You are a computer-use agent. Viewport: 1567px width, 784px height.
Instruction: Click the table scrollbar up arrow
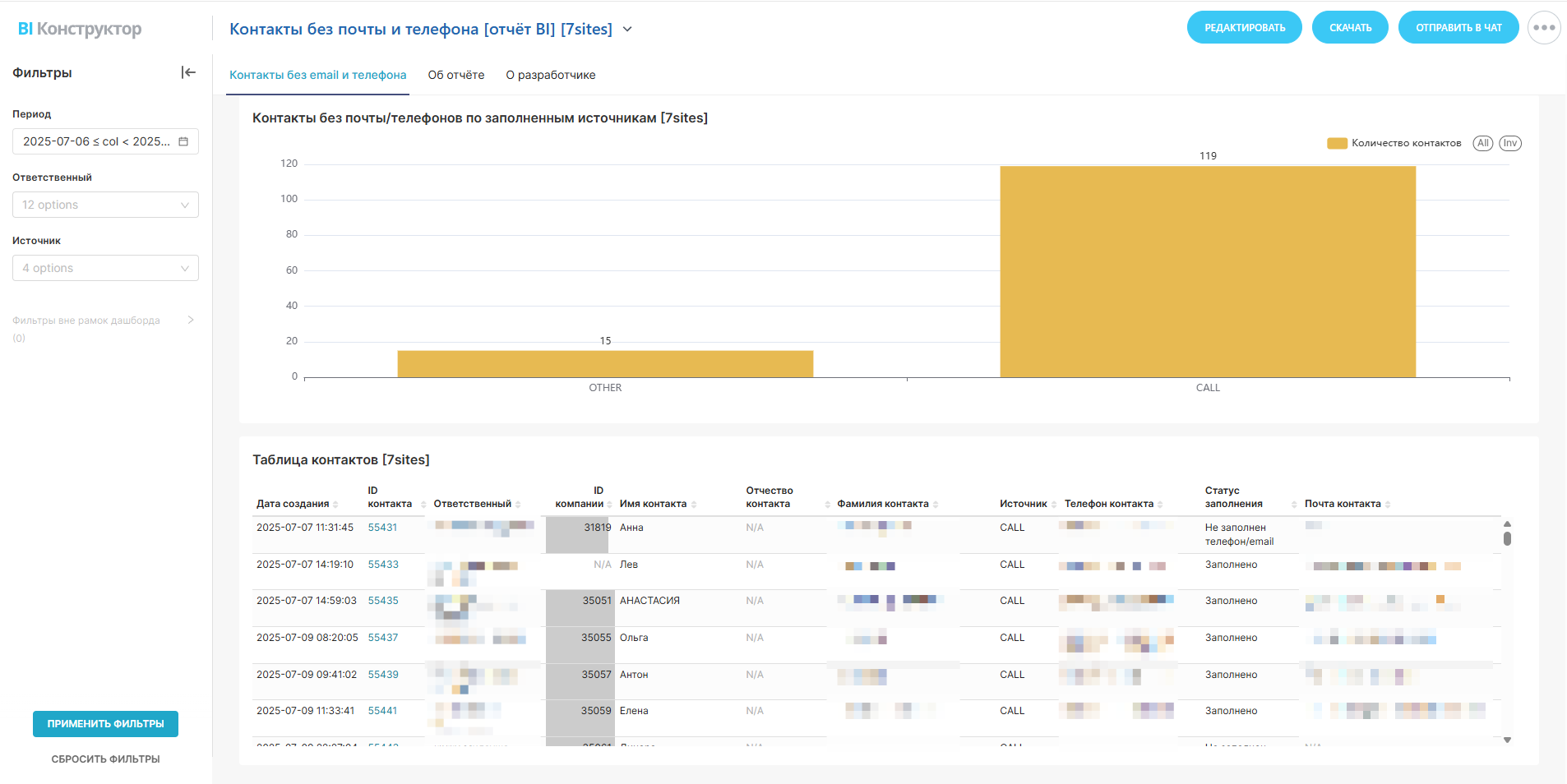pyautogui.click(x=1507, y=523)
